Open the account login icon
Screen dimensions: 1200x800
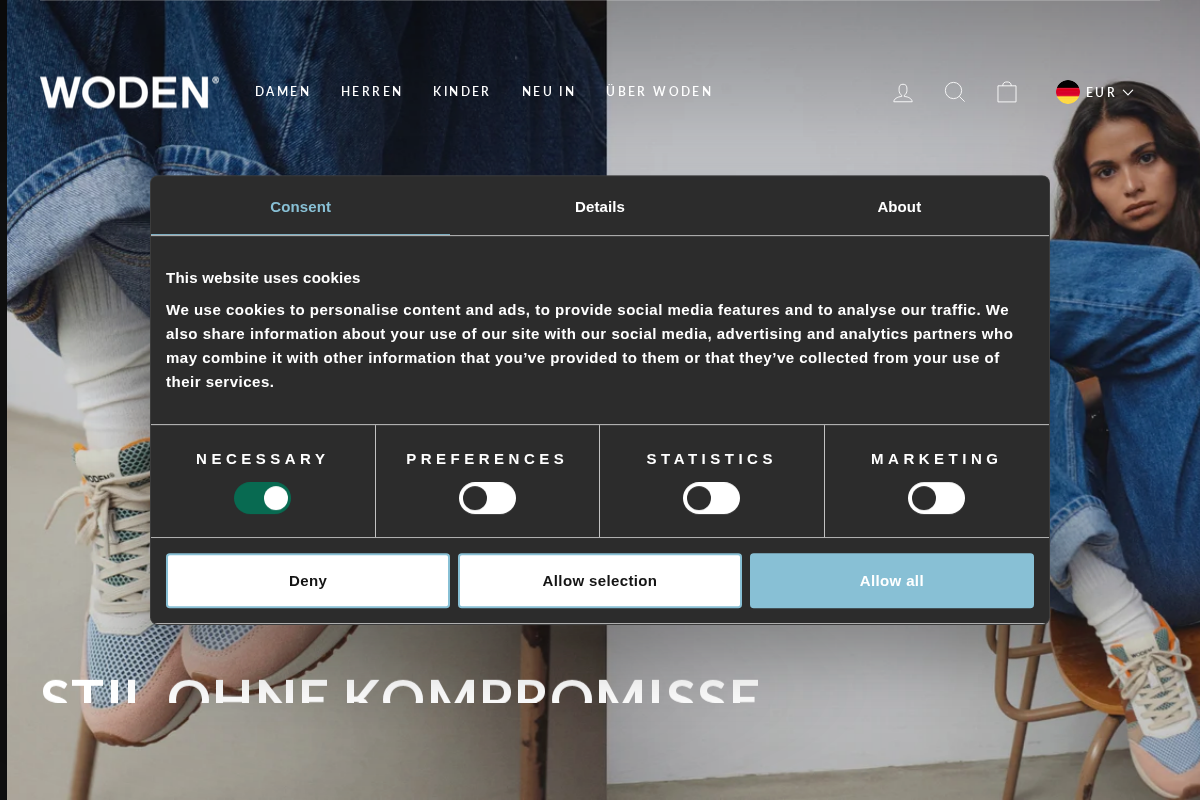903,92
